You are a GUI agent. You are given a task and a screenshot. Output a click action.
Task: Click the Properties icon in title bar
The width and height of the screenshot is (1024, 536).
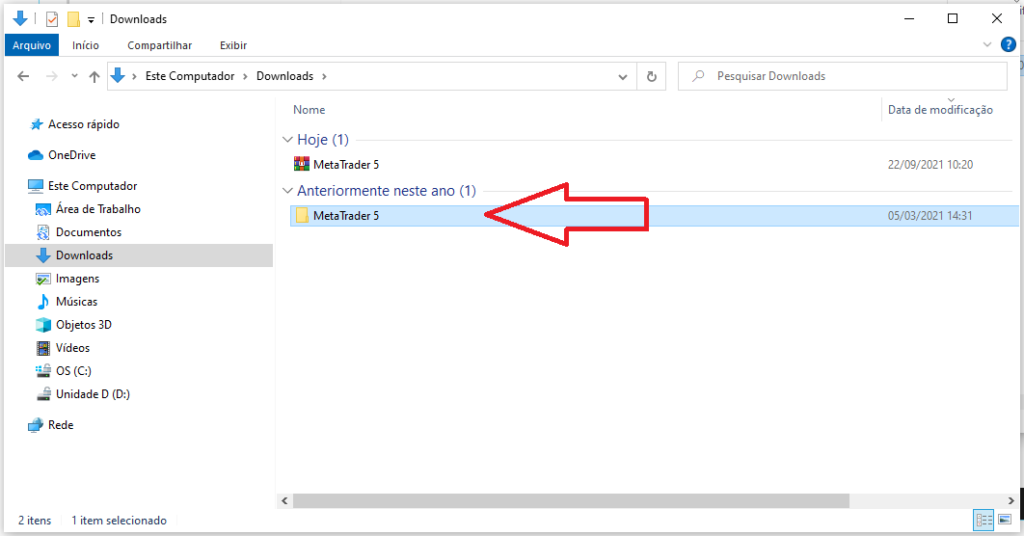click(x=52, y=19)
